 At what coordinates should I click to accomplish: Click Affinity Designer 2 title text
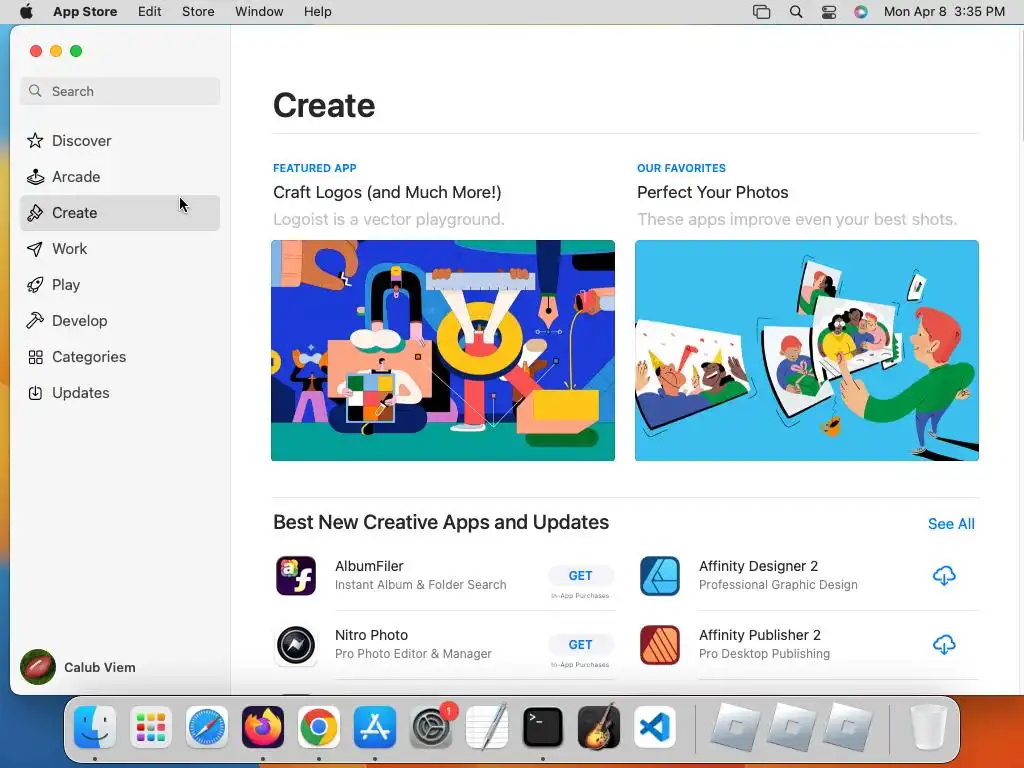[x=758, y=566]
